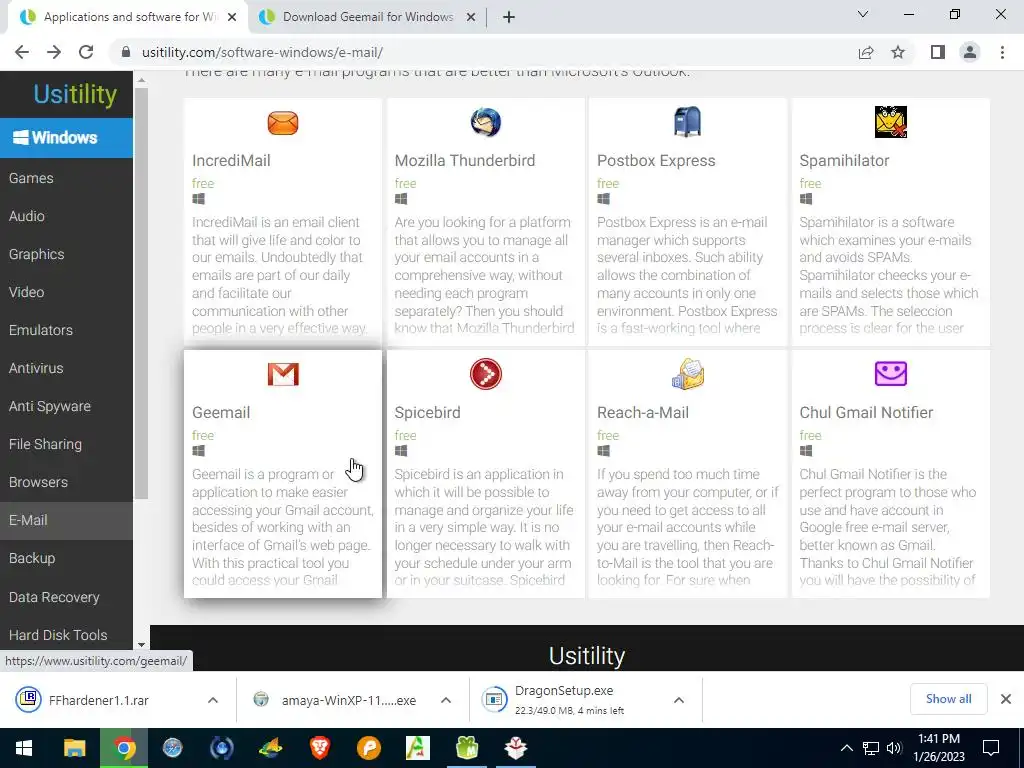Open the Spicebird title link
Viewport: 1024px width, 768px height.
click(x=427, y=413)
